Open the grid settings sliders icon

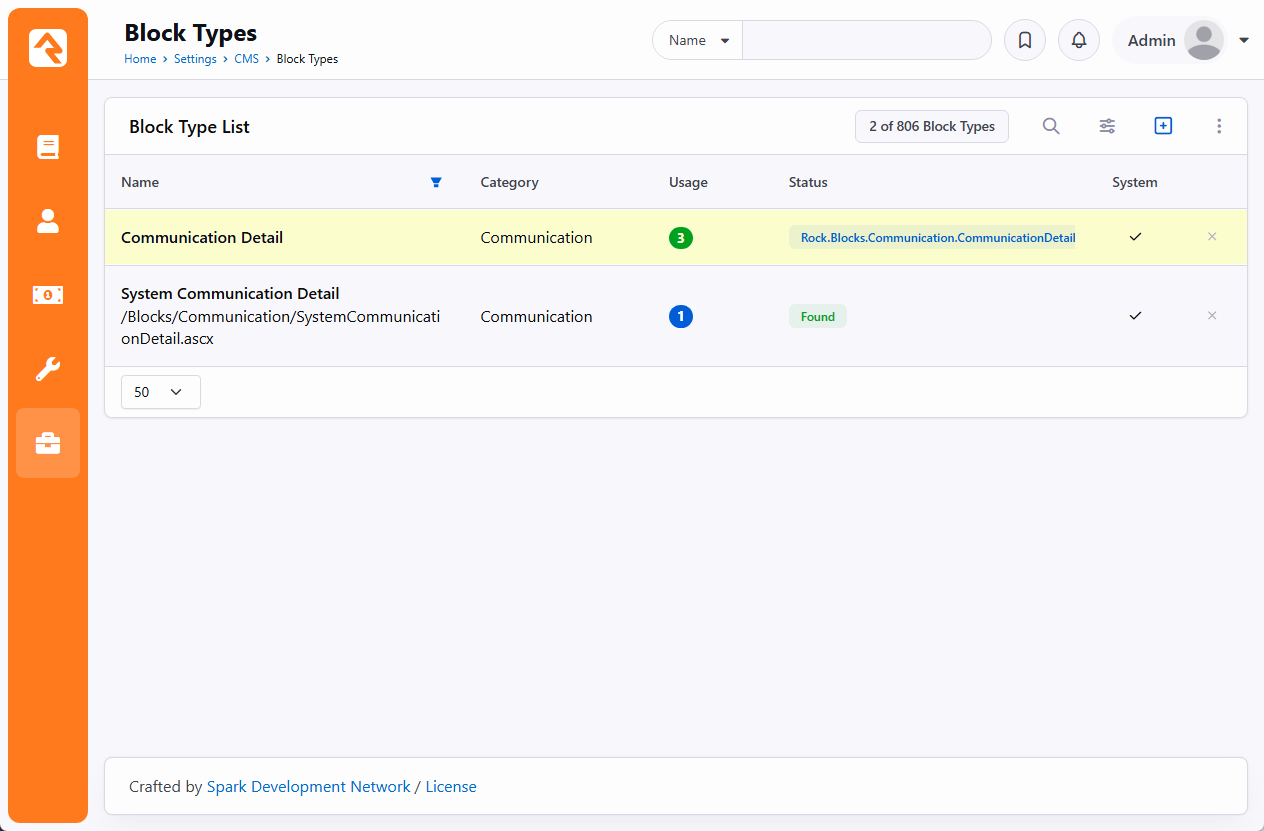point(1107,126)
